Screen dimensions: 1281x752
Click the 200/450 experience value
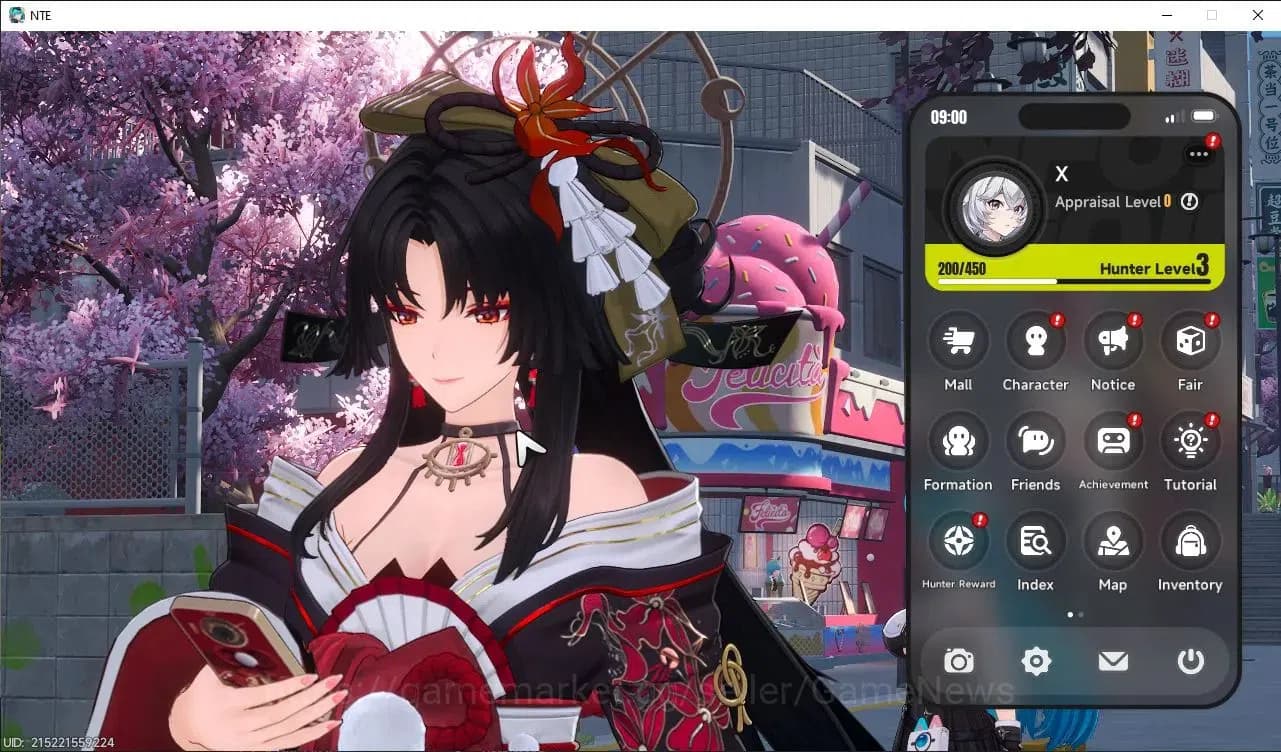962,269
